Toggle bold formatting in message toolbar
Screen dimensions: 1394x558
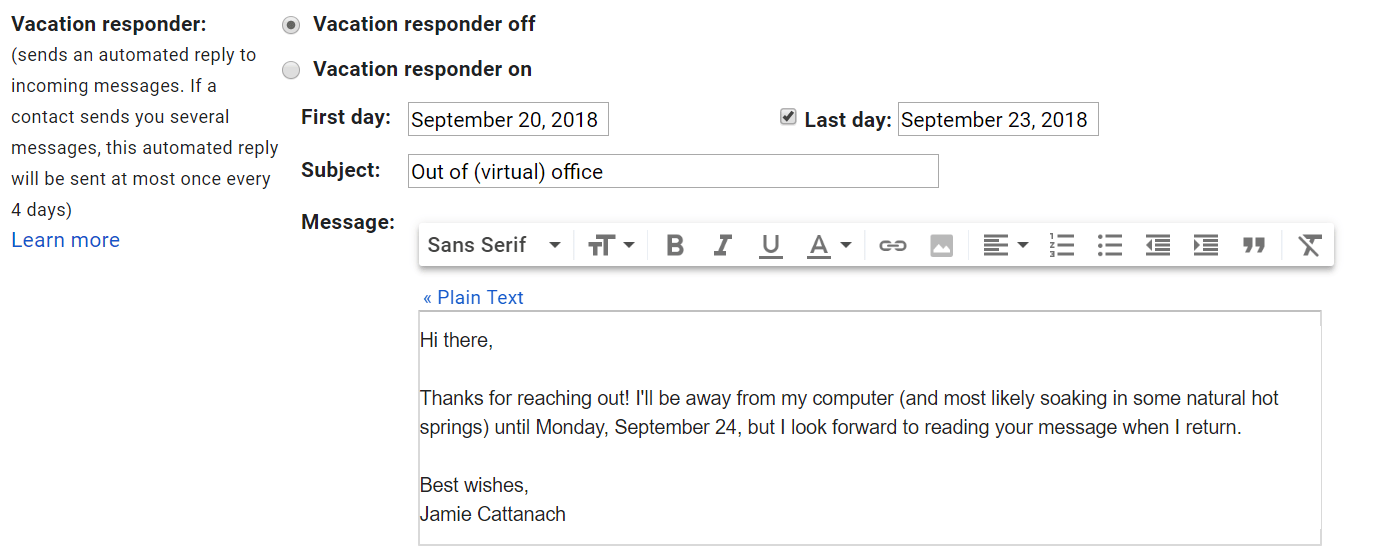pos(675,245)
